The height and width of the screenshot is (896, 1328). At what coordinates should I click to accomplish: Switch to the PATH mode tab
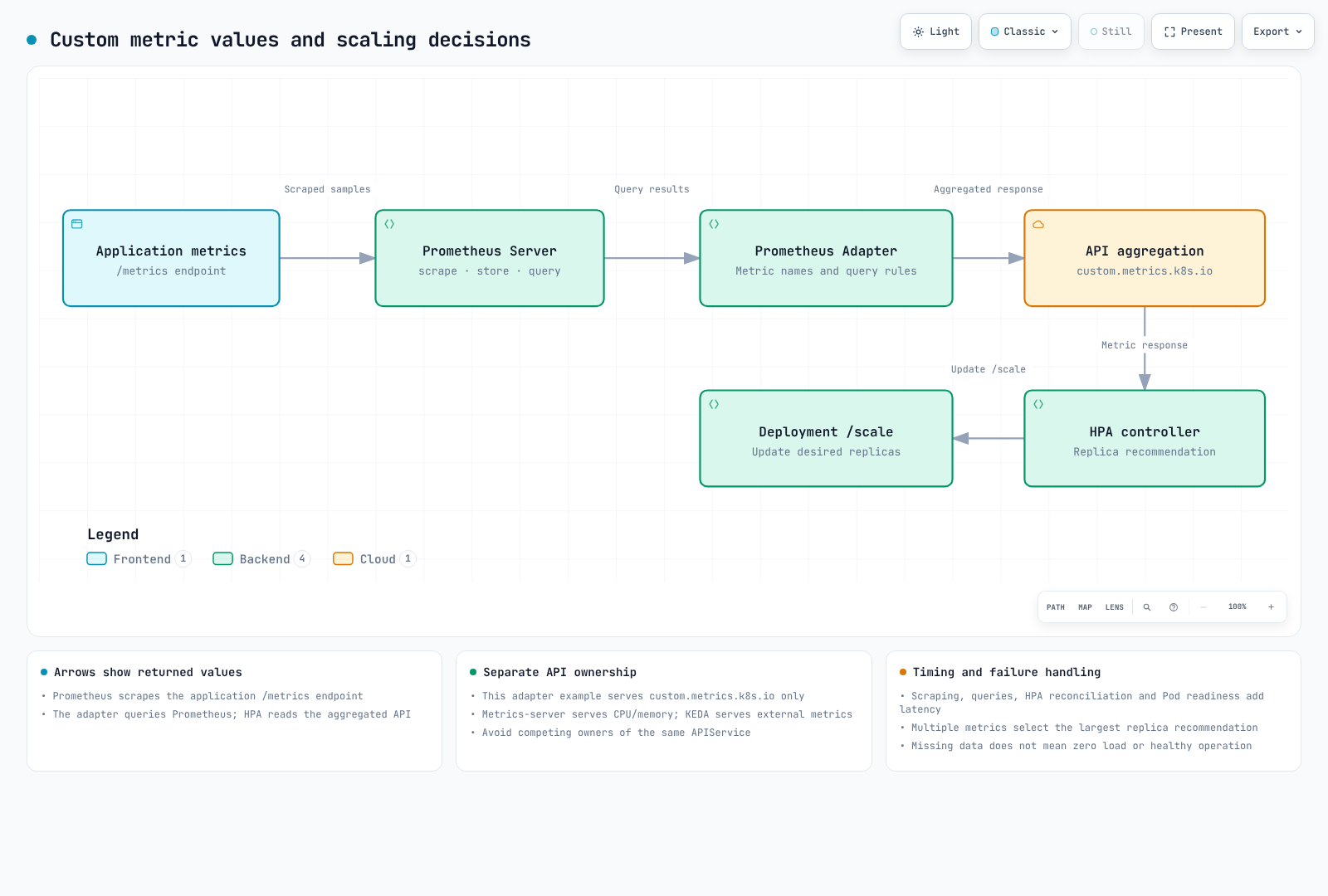(1056, 607)
